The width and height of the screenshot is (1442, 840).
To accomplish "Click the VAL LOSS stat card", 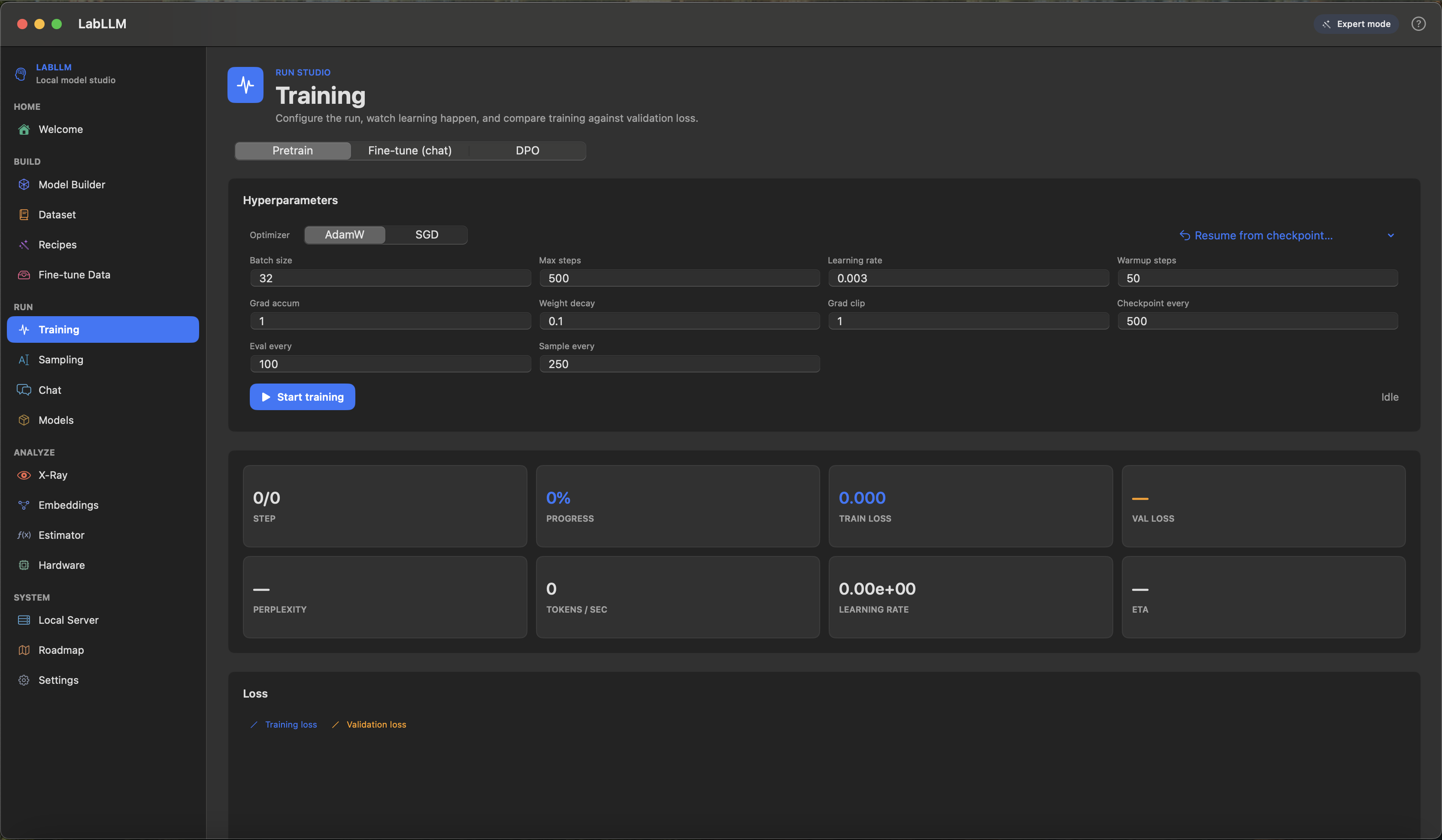I will [x=1263, y=506].
